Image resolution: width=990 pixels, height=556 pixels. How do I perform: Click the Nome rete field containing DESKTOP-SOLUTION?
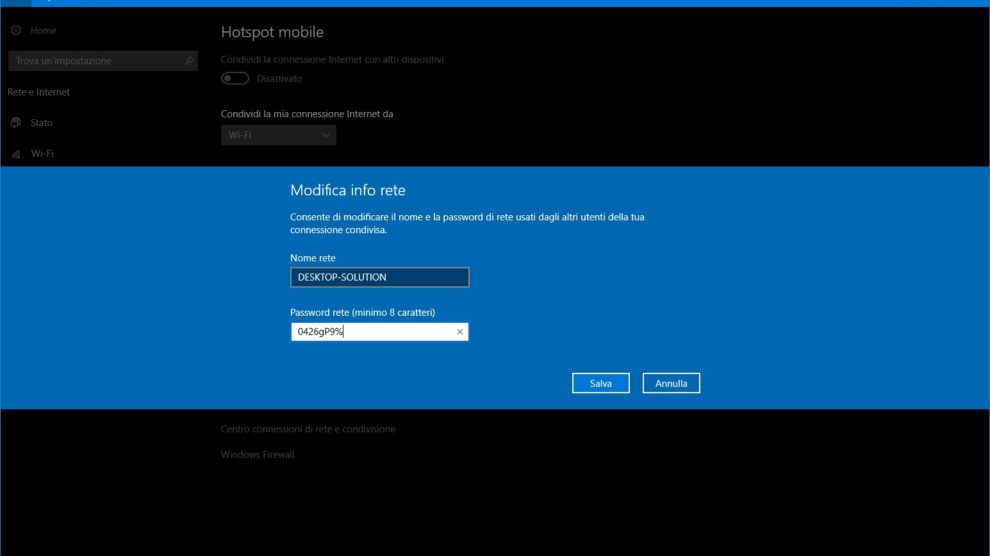click(379, 277)
